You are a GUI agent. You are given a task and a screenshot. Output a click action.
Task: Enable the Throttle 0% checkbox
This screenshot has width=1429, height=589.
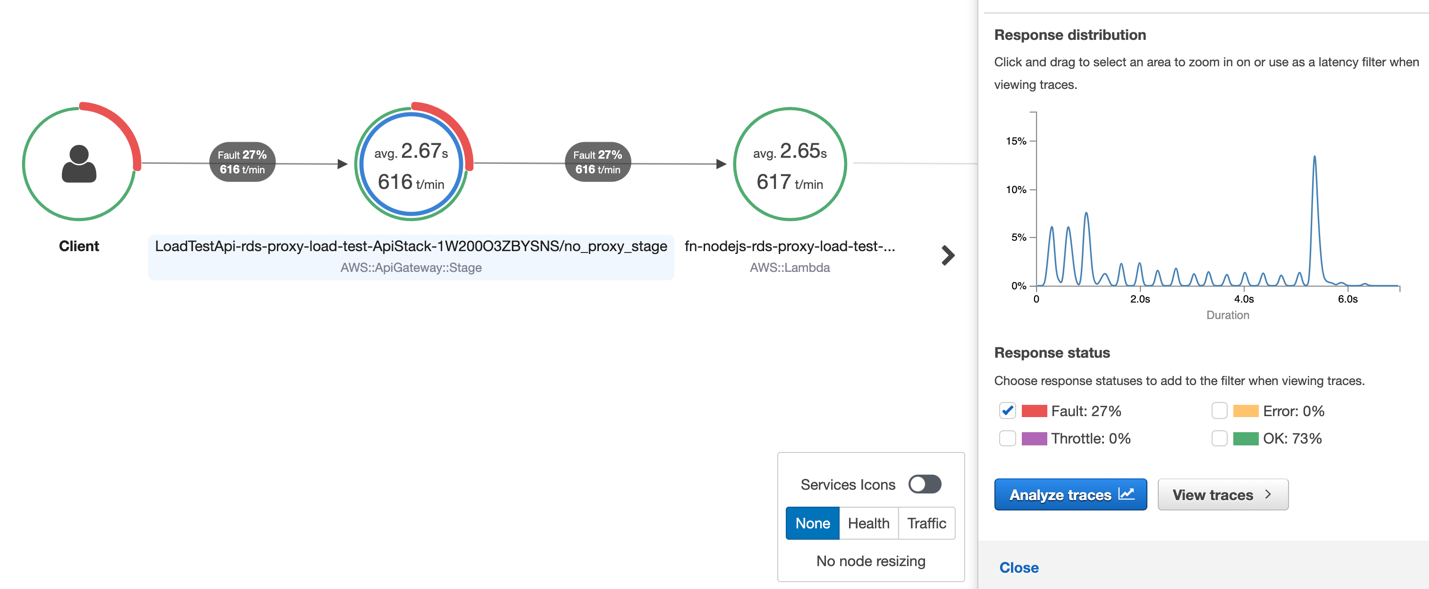1007,438
